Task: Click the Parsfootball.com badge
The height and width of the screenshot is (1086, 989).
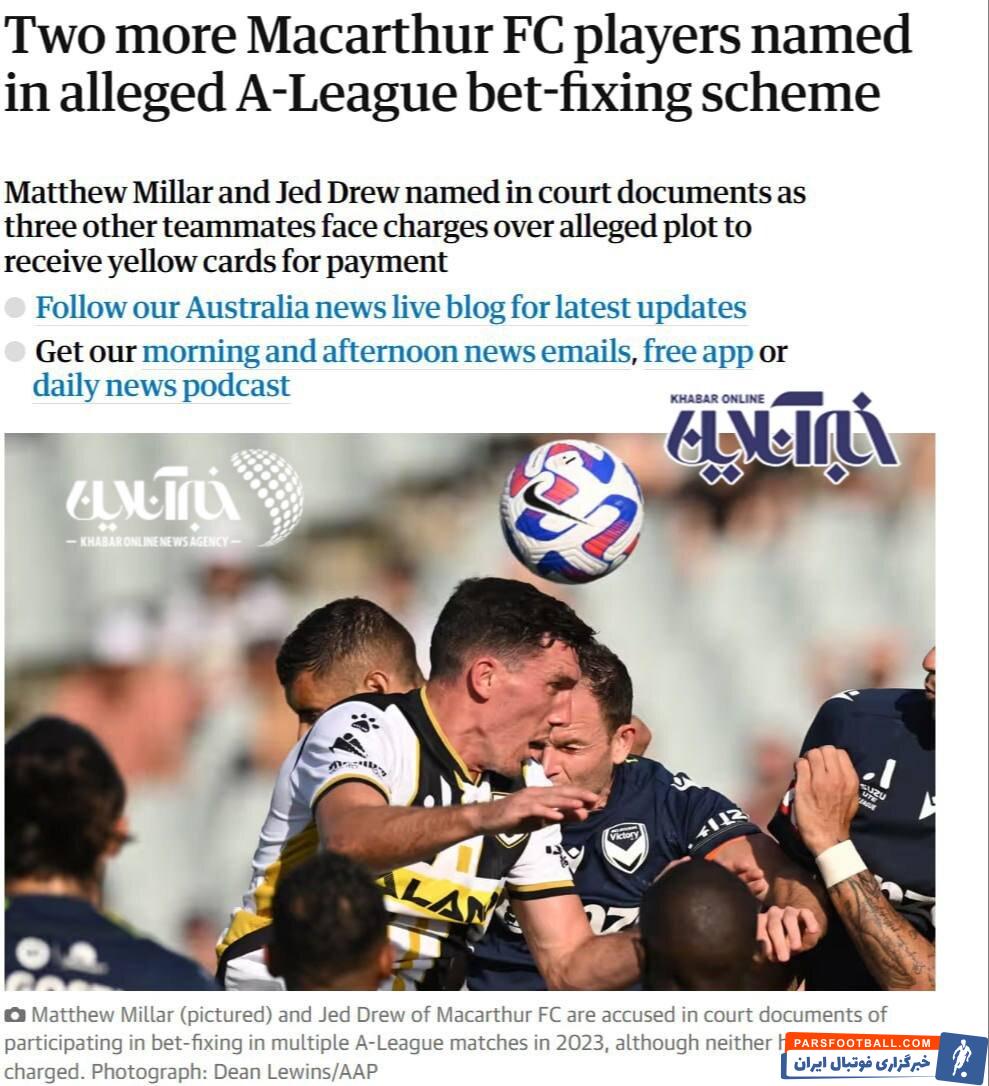Action: pyautogui.click(x=883, y=1056)
